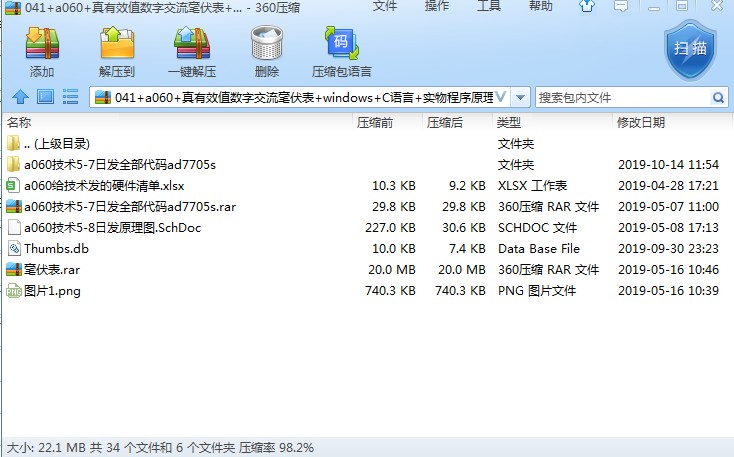Open the 文件 menu

(385, 6)
